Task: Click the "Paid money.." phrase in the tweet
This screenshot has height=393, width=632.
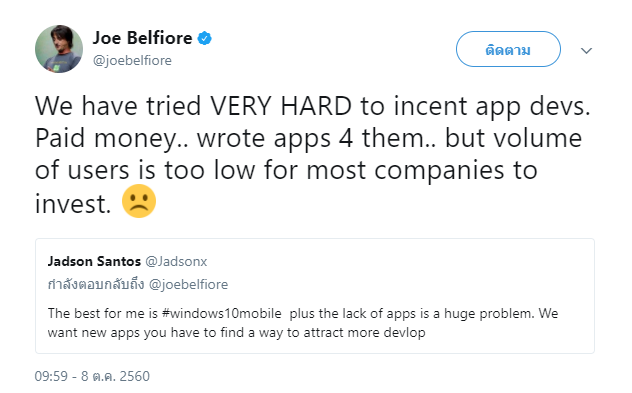Action: [112, 139]
